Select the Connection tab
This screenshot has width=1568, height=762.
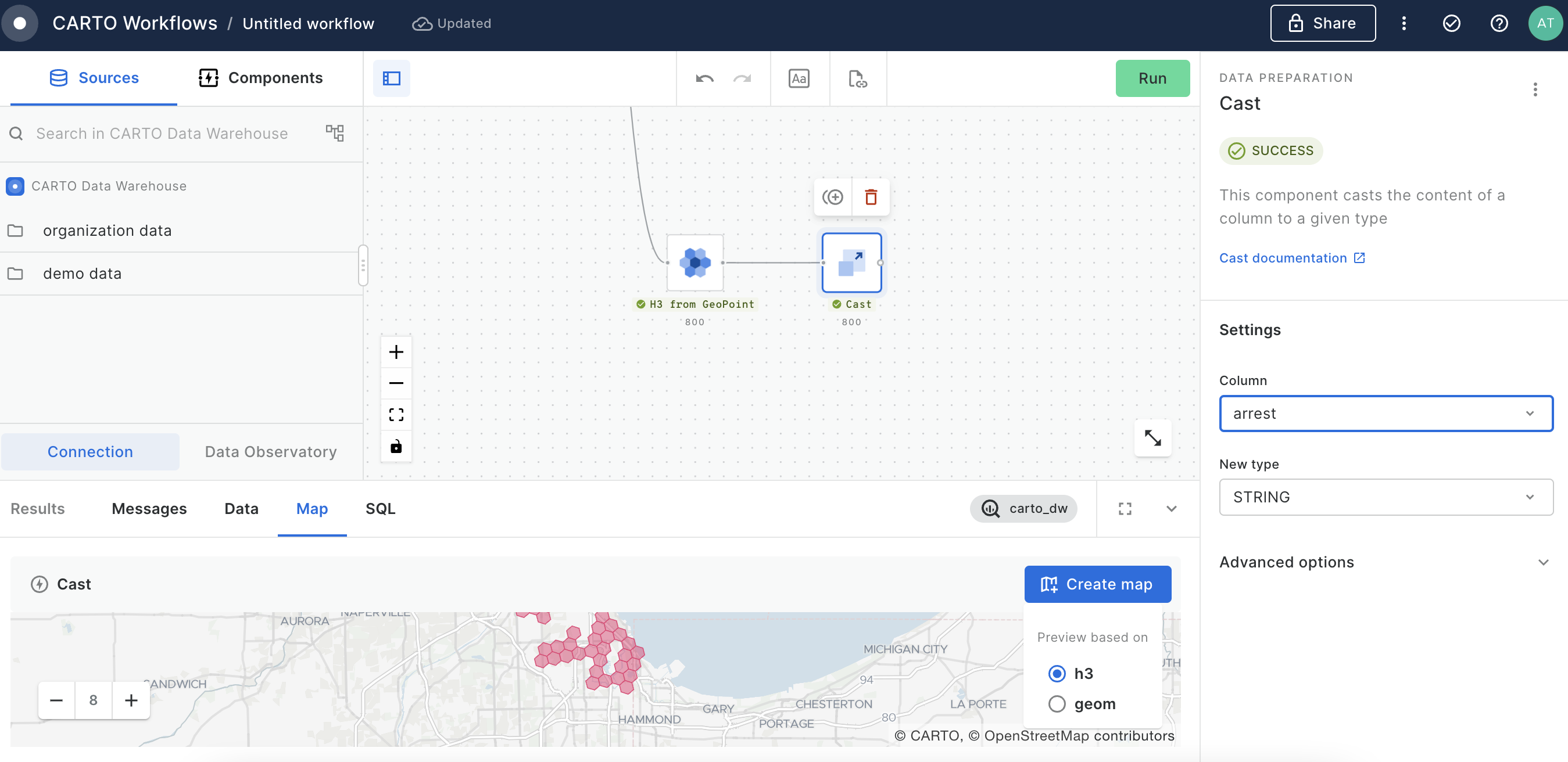click(x=90, y=452)
